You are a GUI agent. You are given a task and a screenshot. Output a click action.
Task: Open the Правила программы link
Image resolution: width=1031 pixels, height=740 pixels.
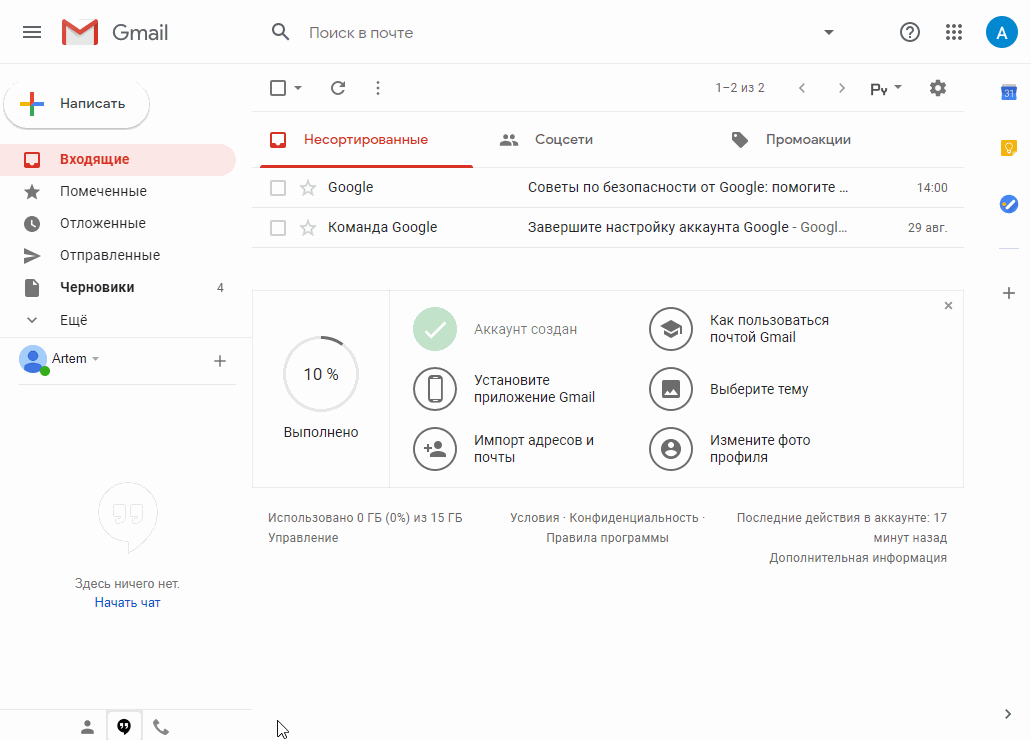tap(608, 537)
